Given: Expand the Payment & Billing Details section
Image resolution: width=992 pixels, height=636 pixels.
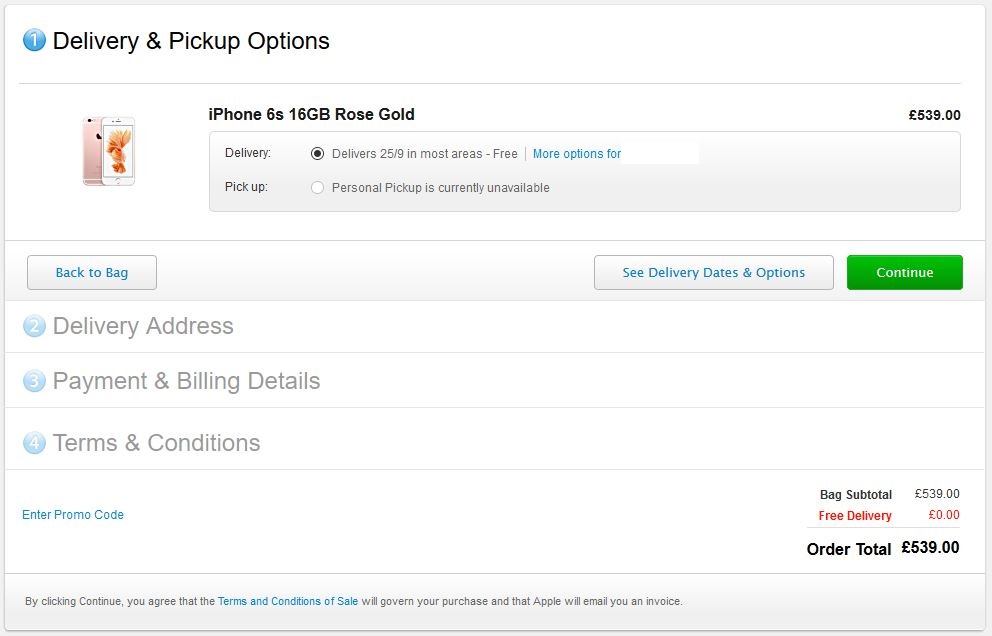Looking at the screenshot, I should point(186,382).
